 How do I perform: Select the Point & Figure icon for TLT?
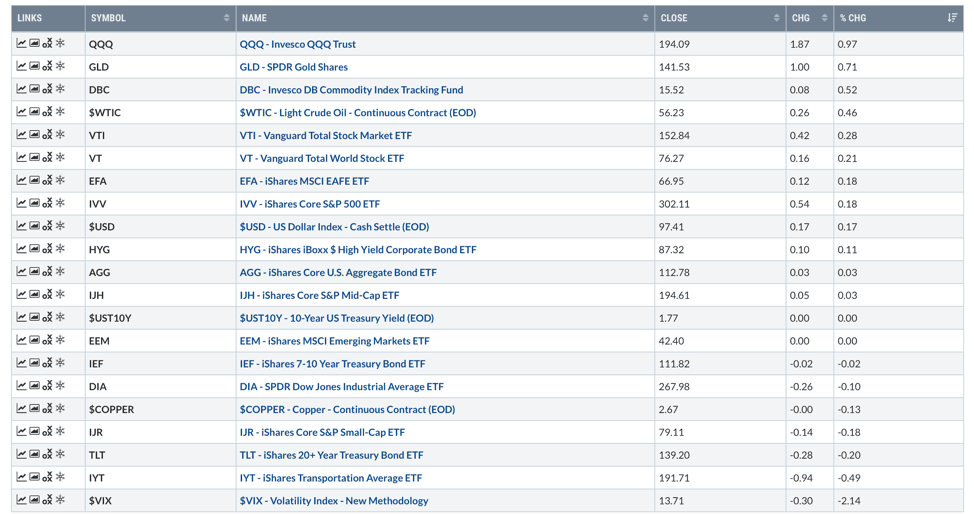click(x=47, y=454)
